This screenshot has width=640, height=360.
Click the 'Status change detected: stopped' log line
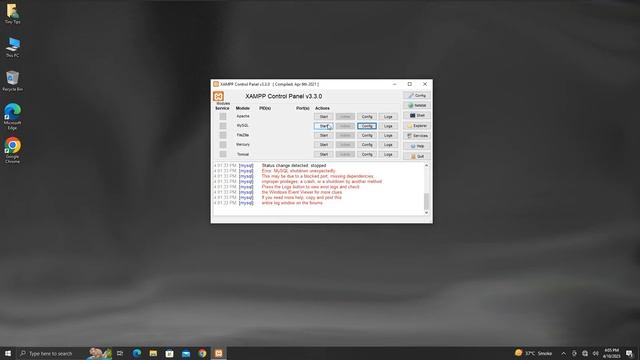(x=294, y=166)
